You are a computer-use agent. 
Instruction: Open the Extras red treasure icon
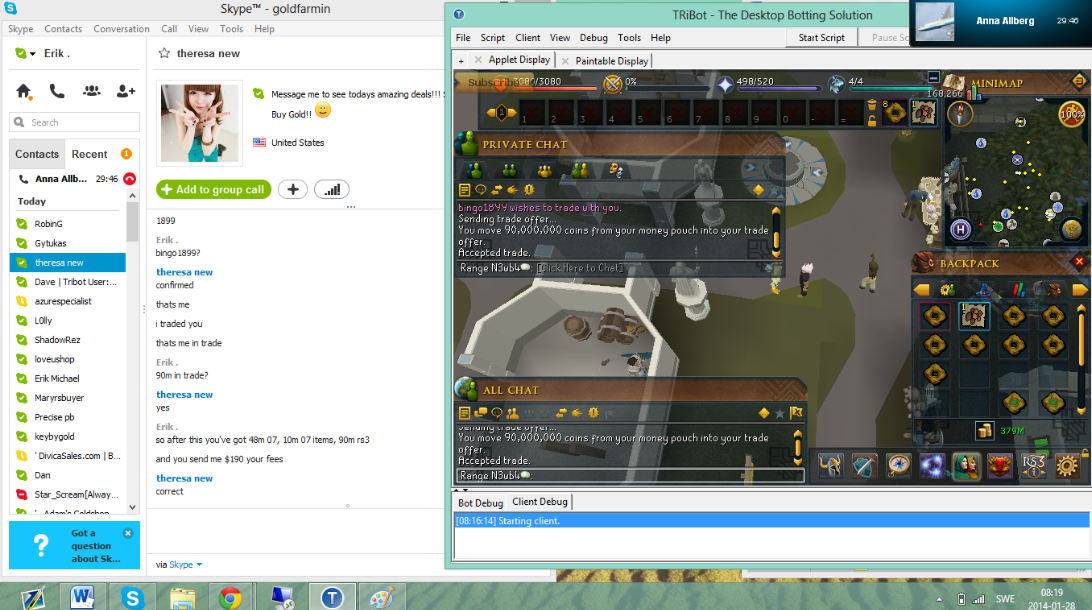1000,465
